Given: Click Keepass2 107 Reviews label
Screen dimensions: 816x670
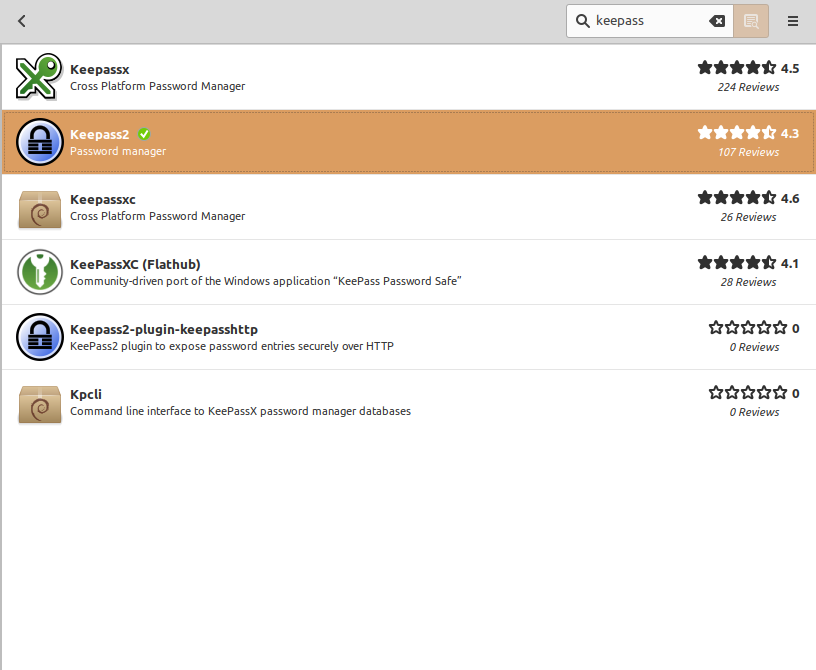Looking at the screenshot, I should pyautogui.click(x=748, y=152).
